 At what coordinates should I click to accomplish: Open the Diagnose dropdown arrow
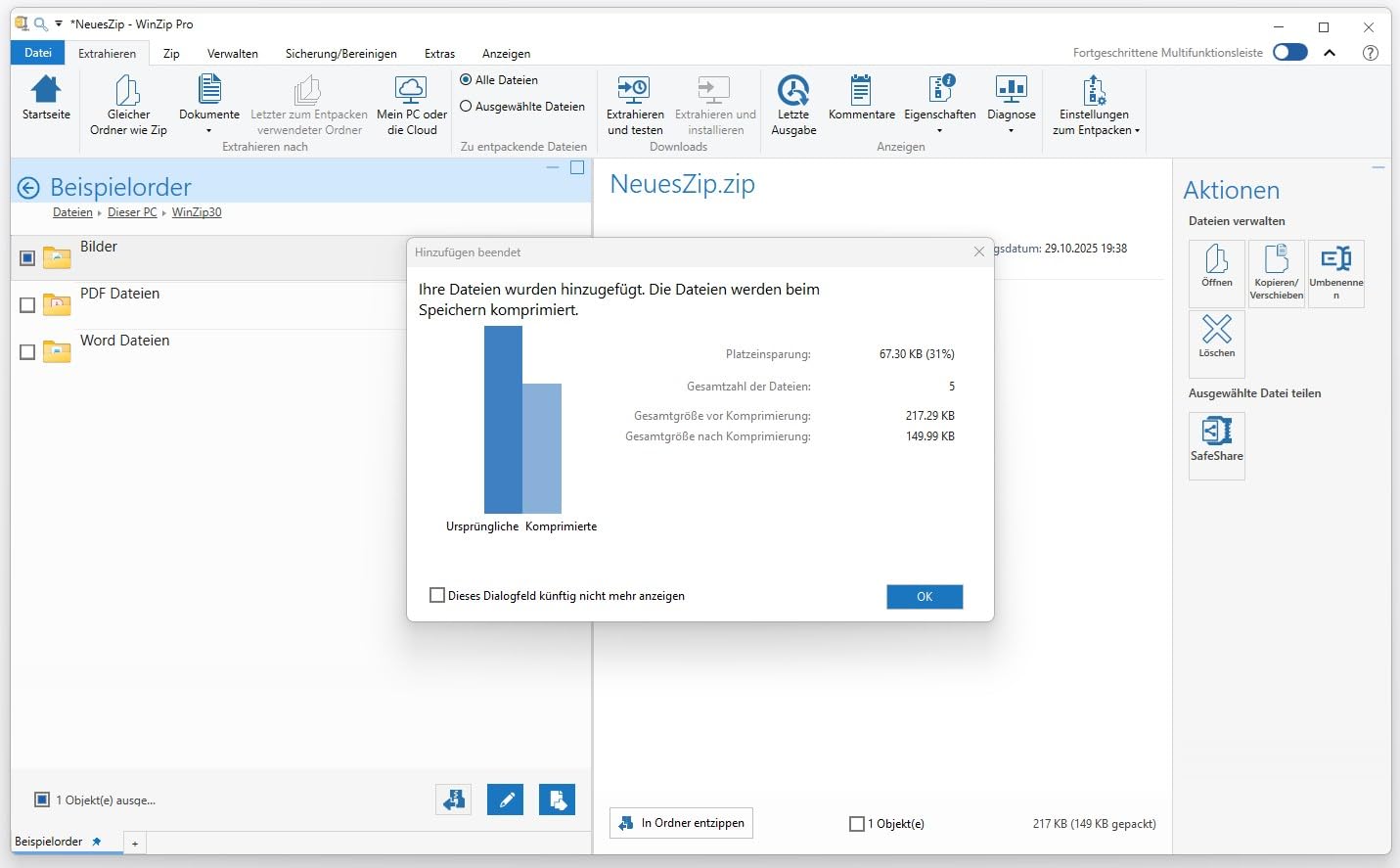1011,130
